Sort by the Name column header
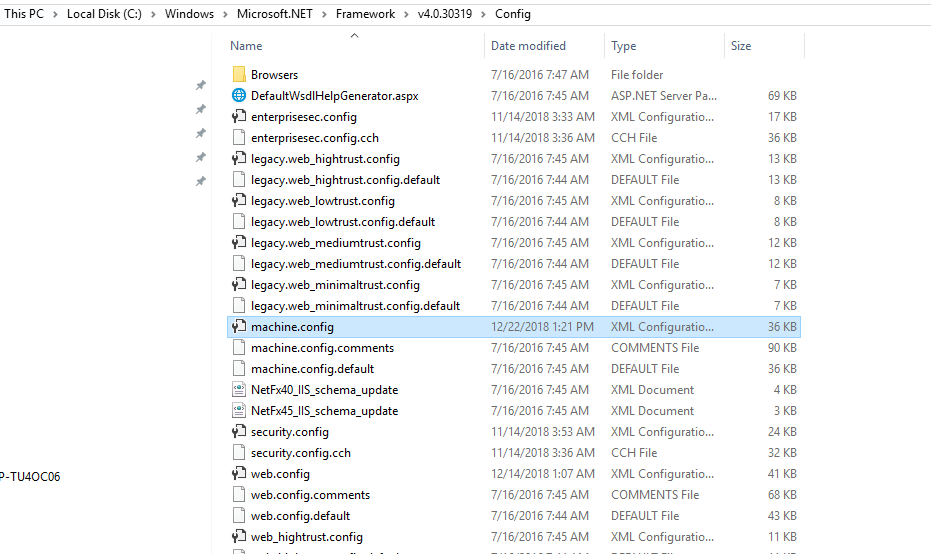This screenshot has height=554, width=931. click(246, 46)
